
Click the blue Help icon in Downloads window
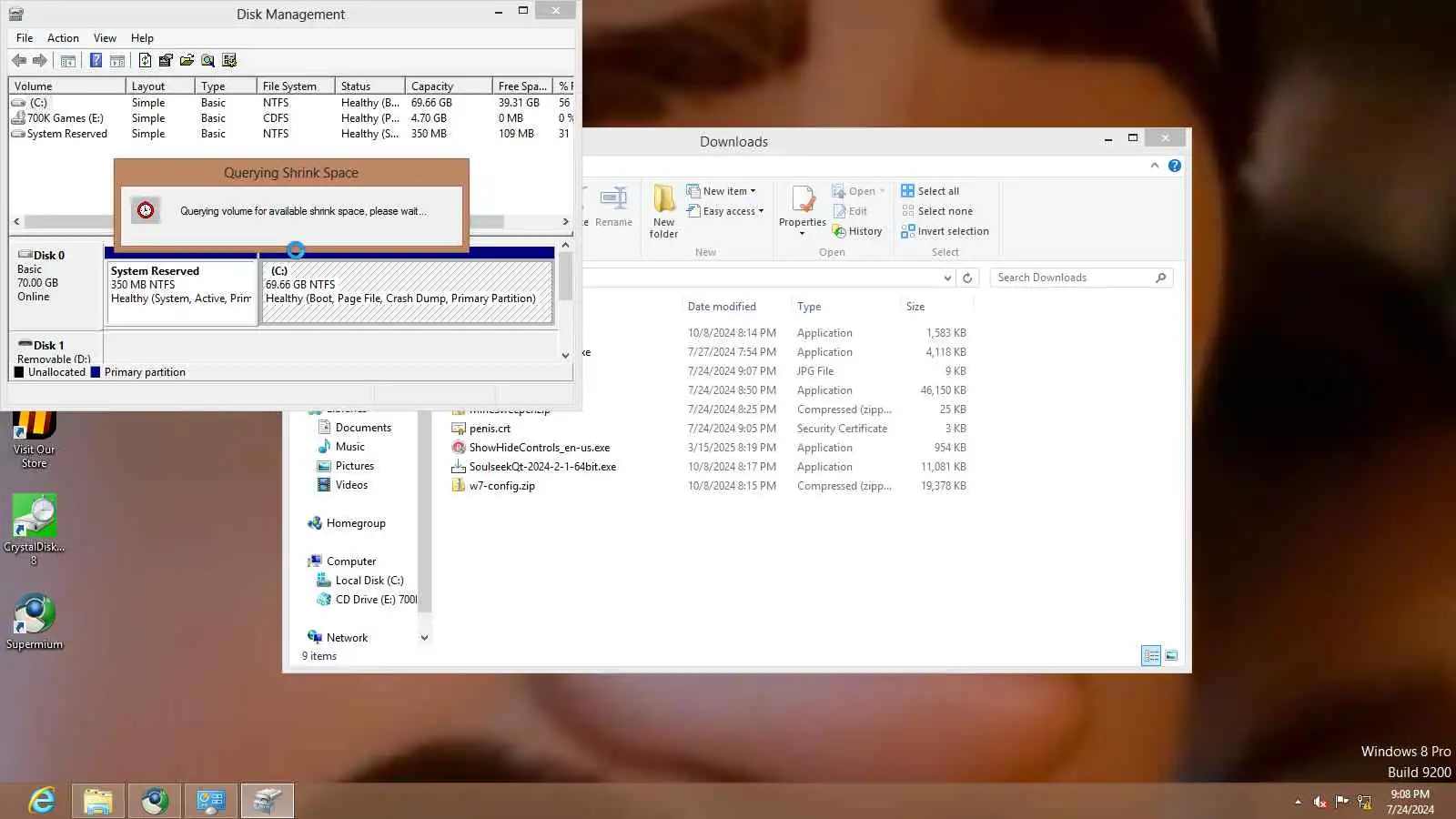click(x=1175, y=166)
